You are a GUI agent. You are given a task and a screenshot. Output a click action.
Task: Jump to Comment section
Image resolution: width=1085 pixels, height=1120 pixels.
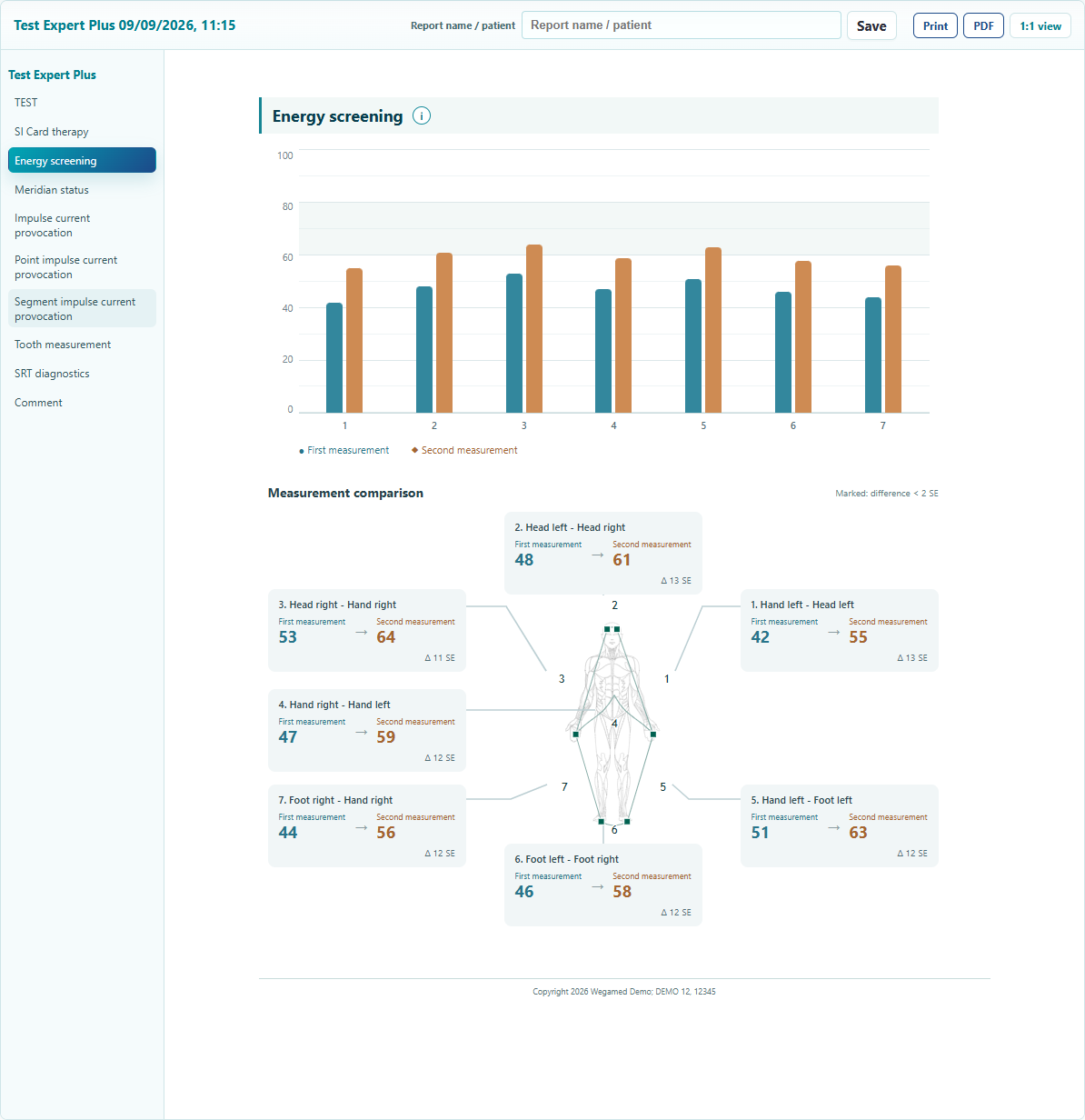pyautogui.click(x=82, y=403)
